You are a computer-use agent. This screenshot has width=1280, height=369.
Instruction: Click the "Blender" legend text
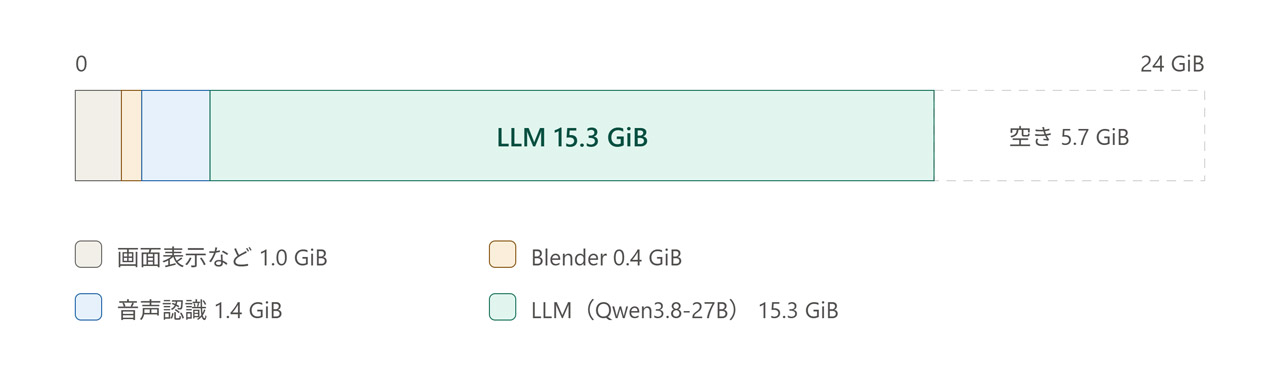[567, 257]
